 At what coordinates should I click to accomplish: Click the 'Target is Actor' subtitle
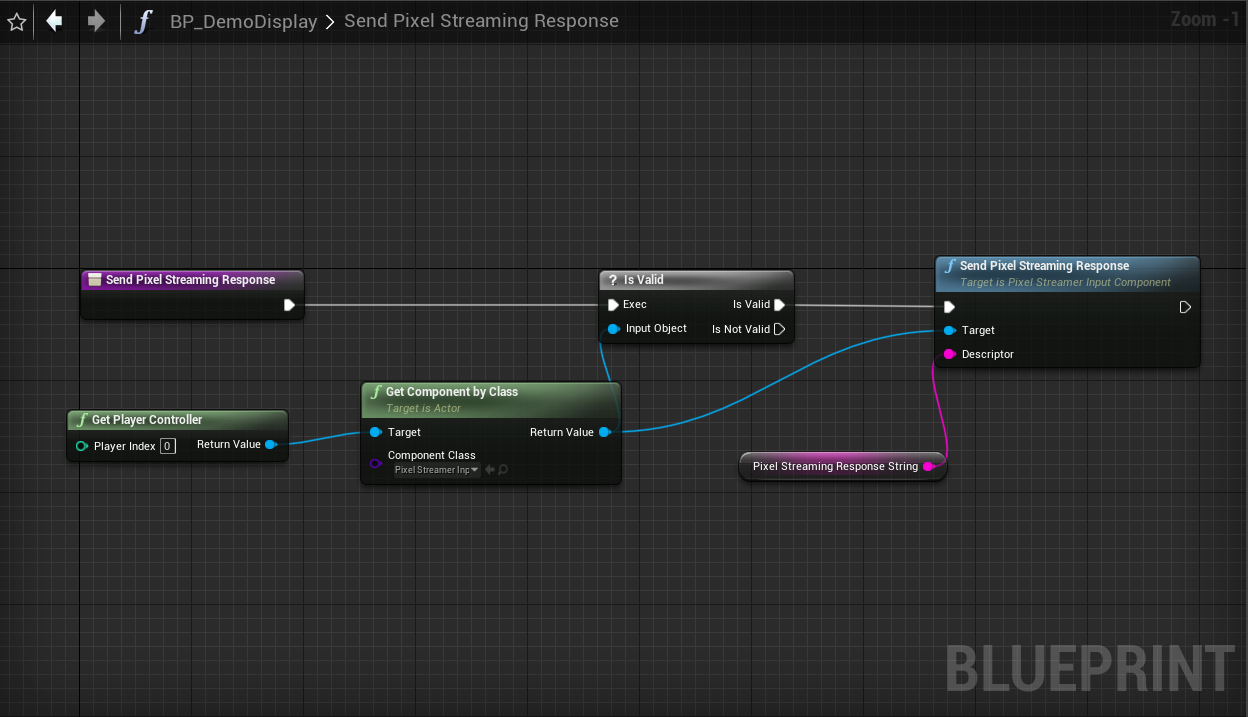pos(423,409)
